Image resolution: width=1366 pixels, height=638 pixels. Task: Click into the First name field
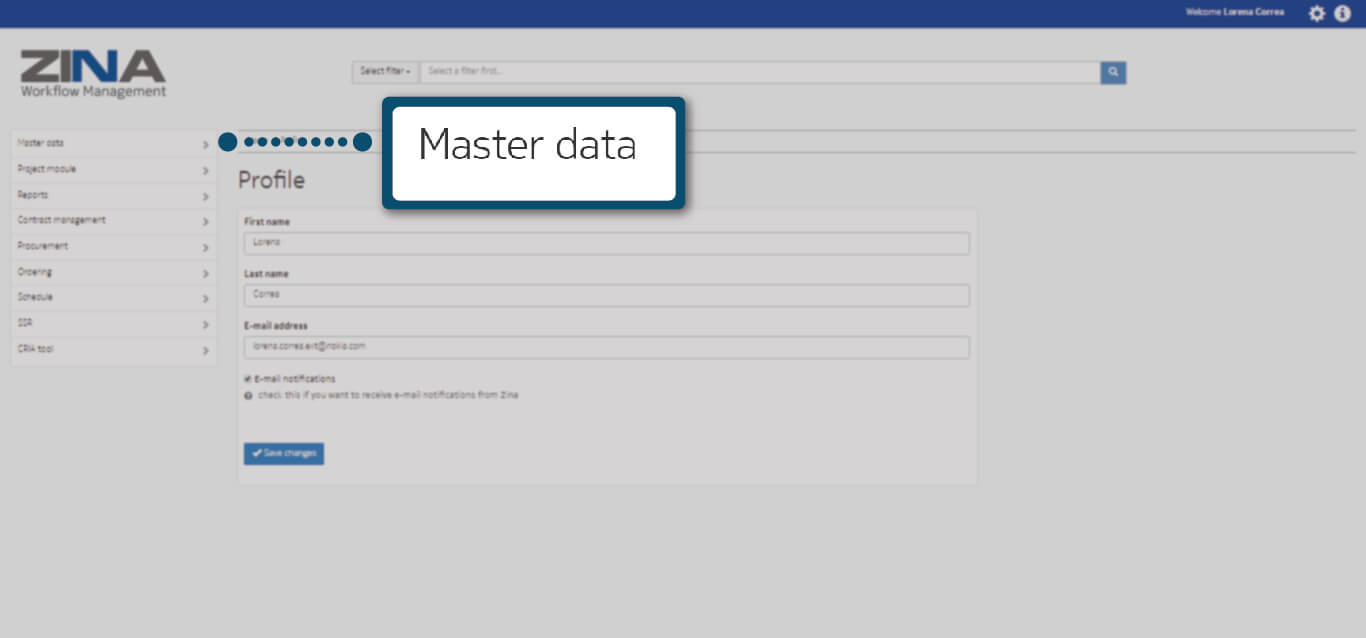tap(606, 243)
